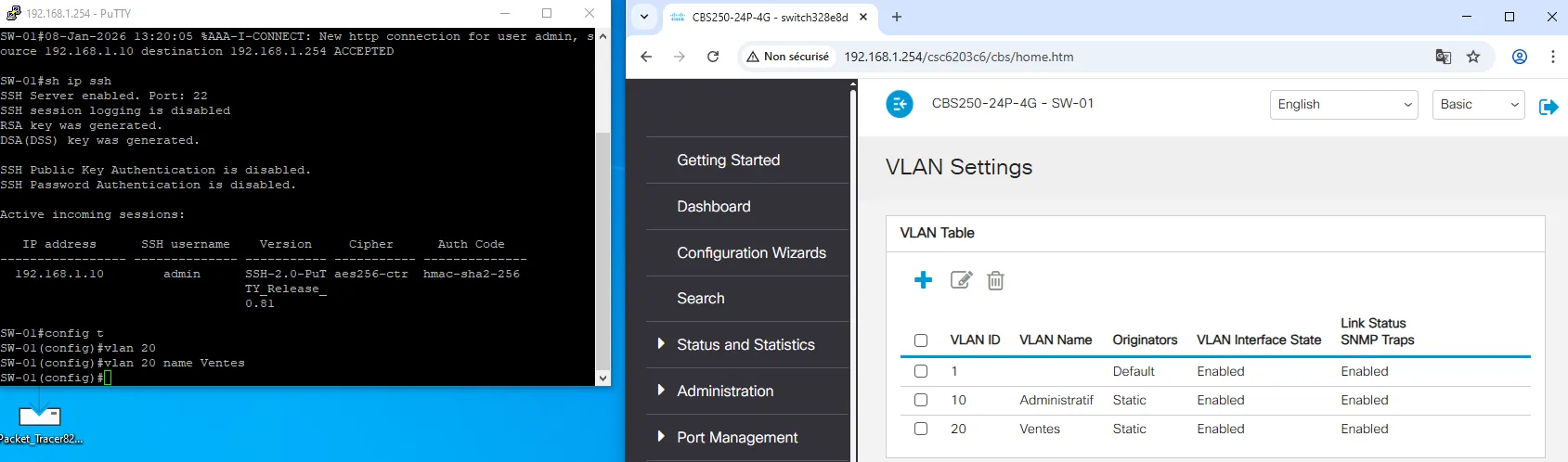Check the VLAN 1 row checkbox

coord(921,371)
